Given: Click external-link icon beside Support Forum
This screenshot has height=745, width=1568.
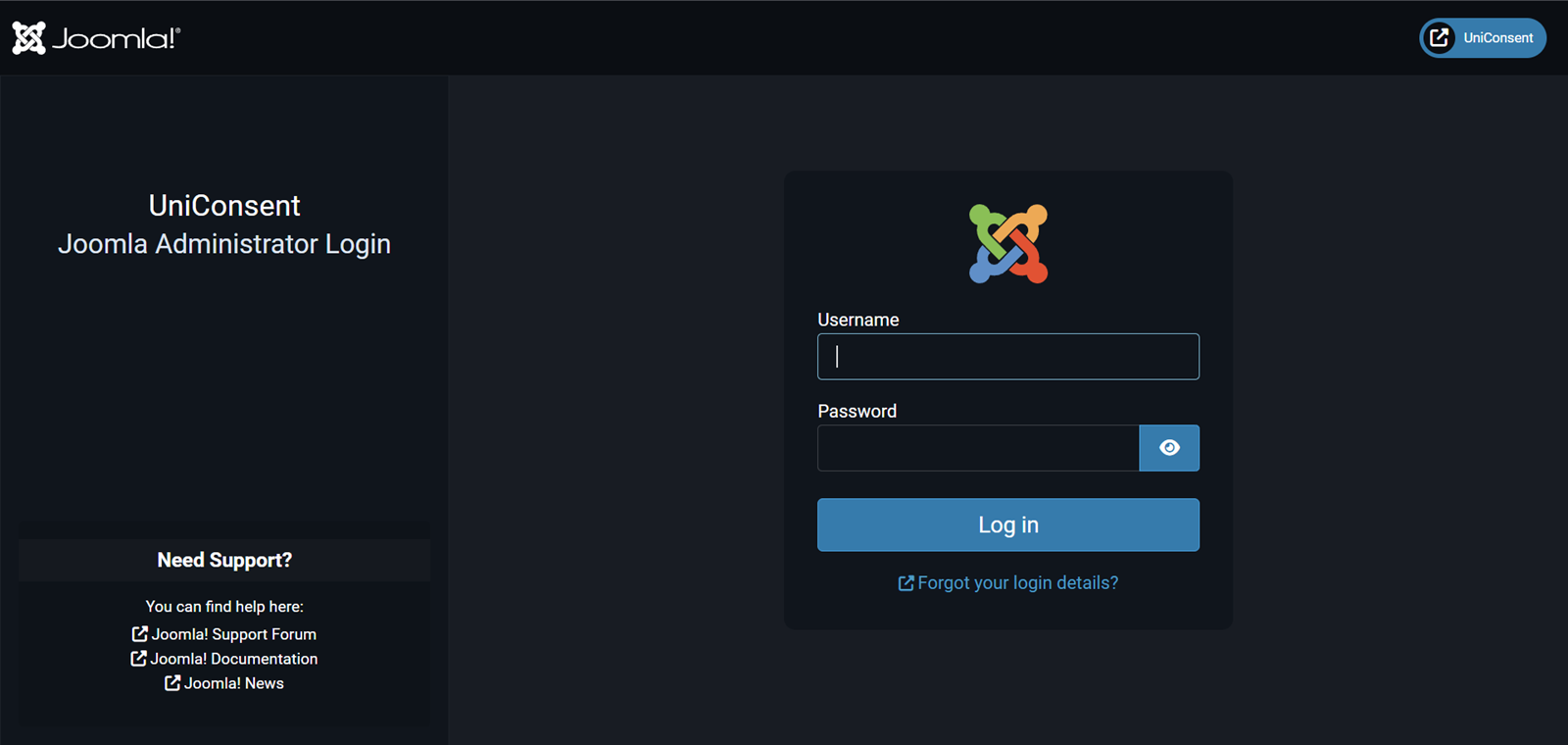Looking at the screenshot, I should click(x=140, y=634).
